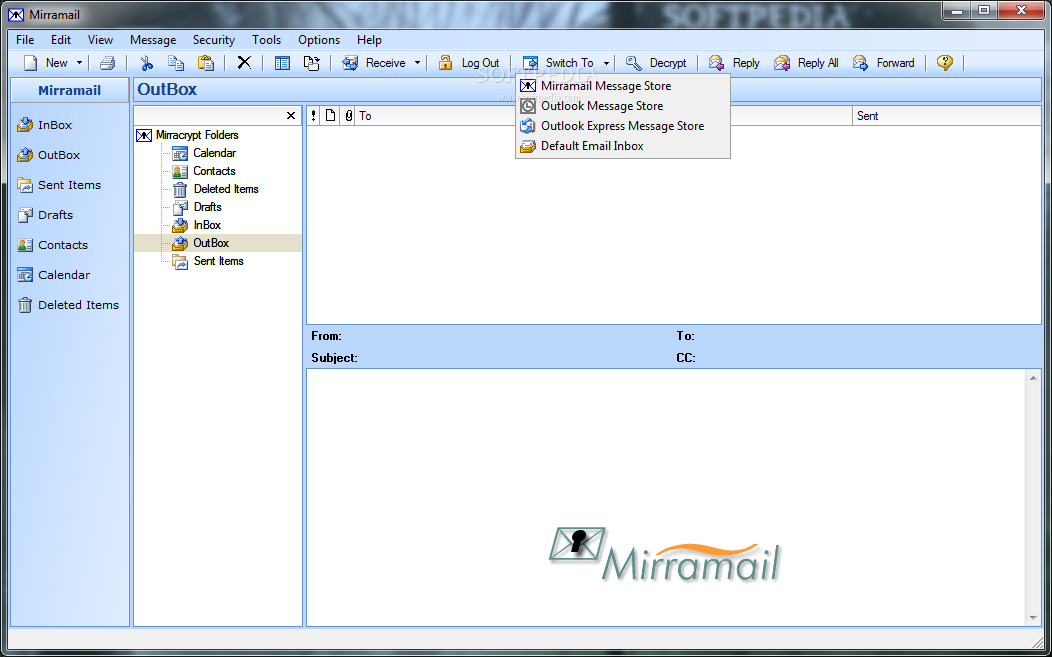The width and height of the screenshot is (1052, 657).
Task: Click the Reply All button
Action: point(806,63)
